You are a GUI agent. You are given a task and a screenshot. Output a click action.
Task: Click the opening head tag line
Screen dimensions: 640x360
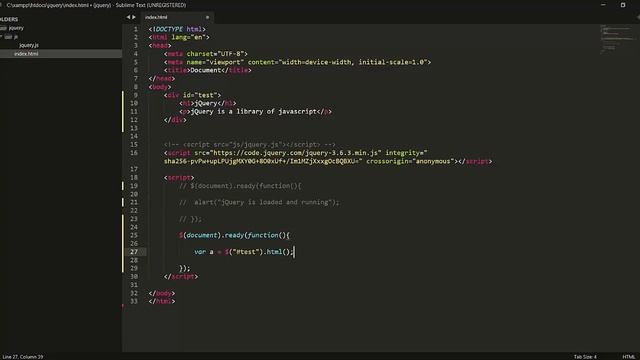tap(160, 46)
